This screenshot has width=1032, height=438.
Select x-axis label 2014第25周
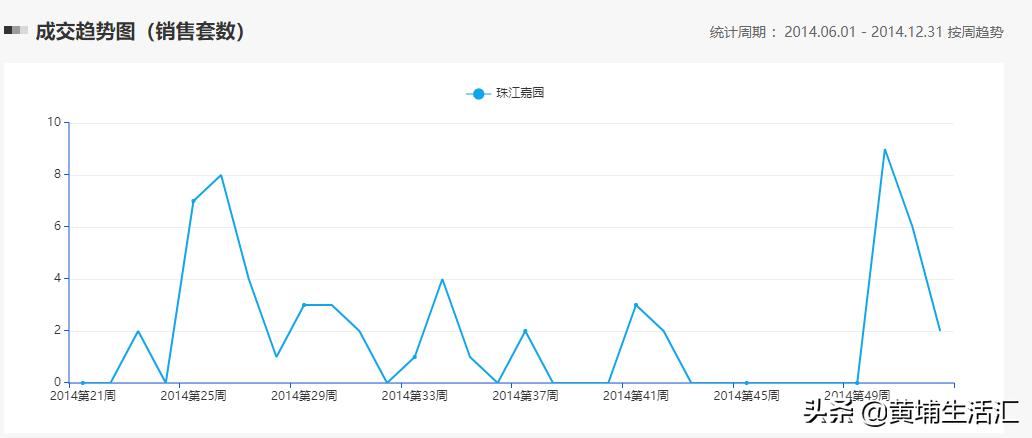194,396
